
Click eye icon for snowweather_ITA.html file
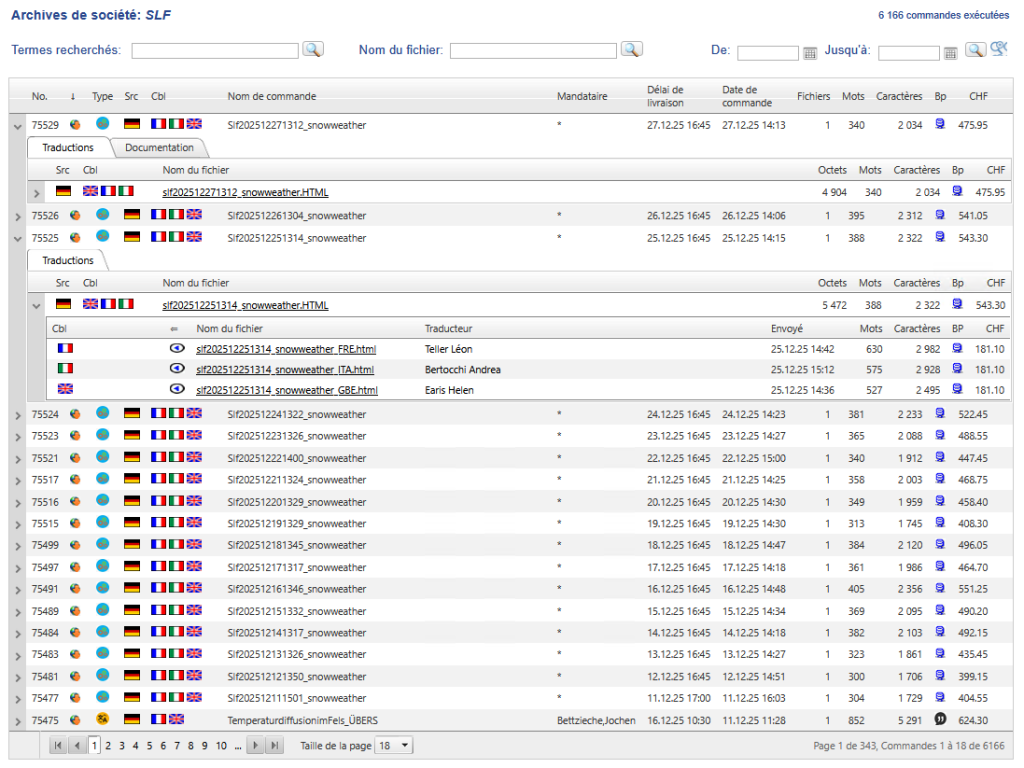point(177,369)
